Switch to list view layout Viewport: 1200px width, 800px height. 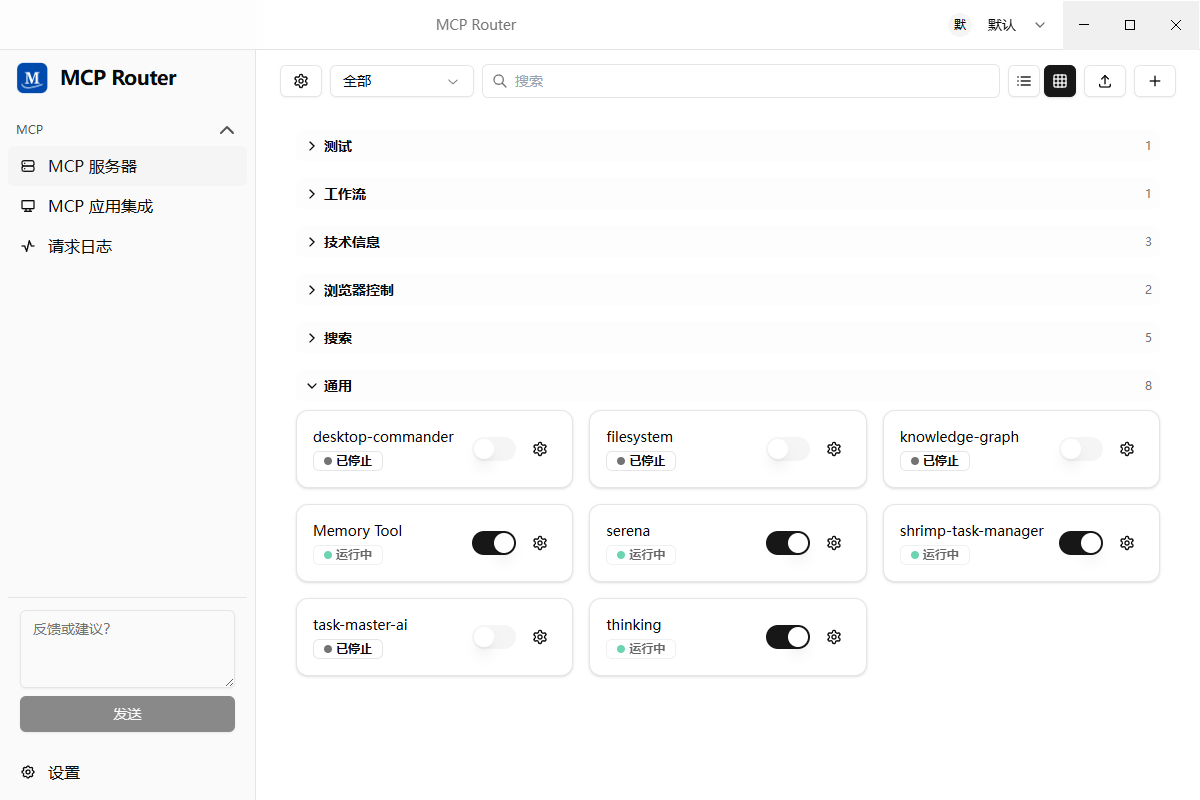[x=1024, y=81]
